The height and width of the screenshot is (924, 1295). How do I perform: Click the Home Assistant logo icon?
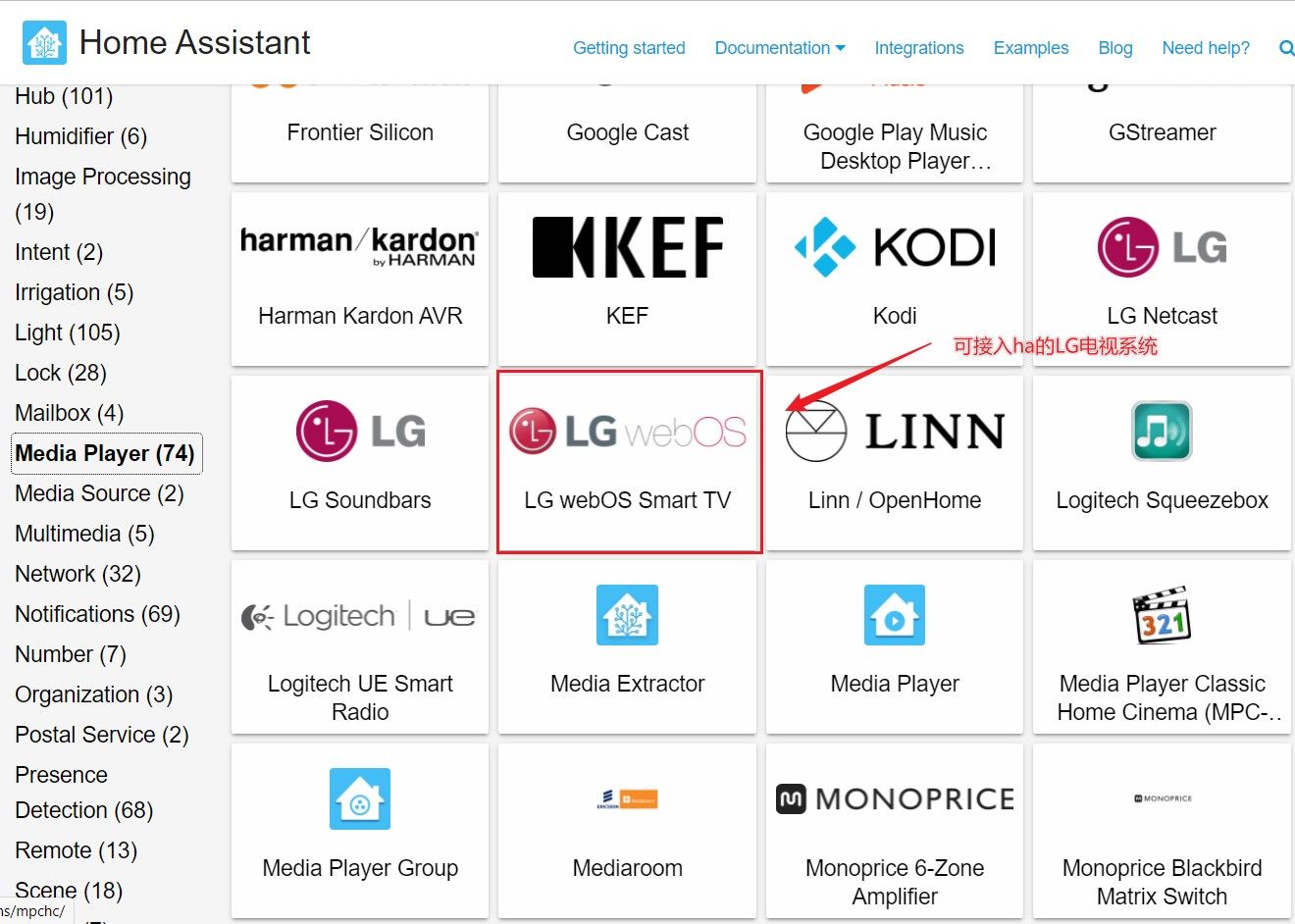44,43
